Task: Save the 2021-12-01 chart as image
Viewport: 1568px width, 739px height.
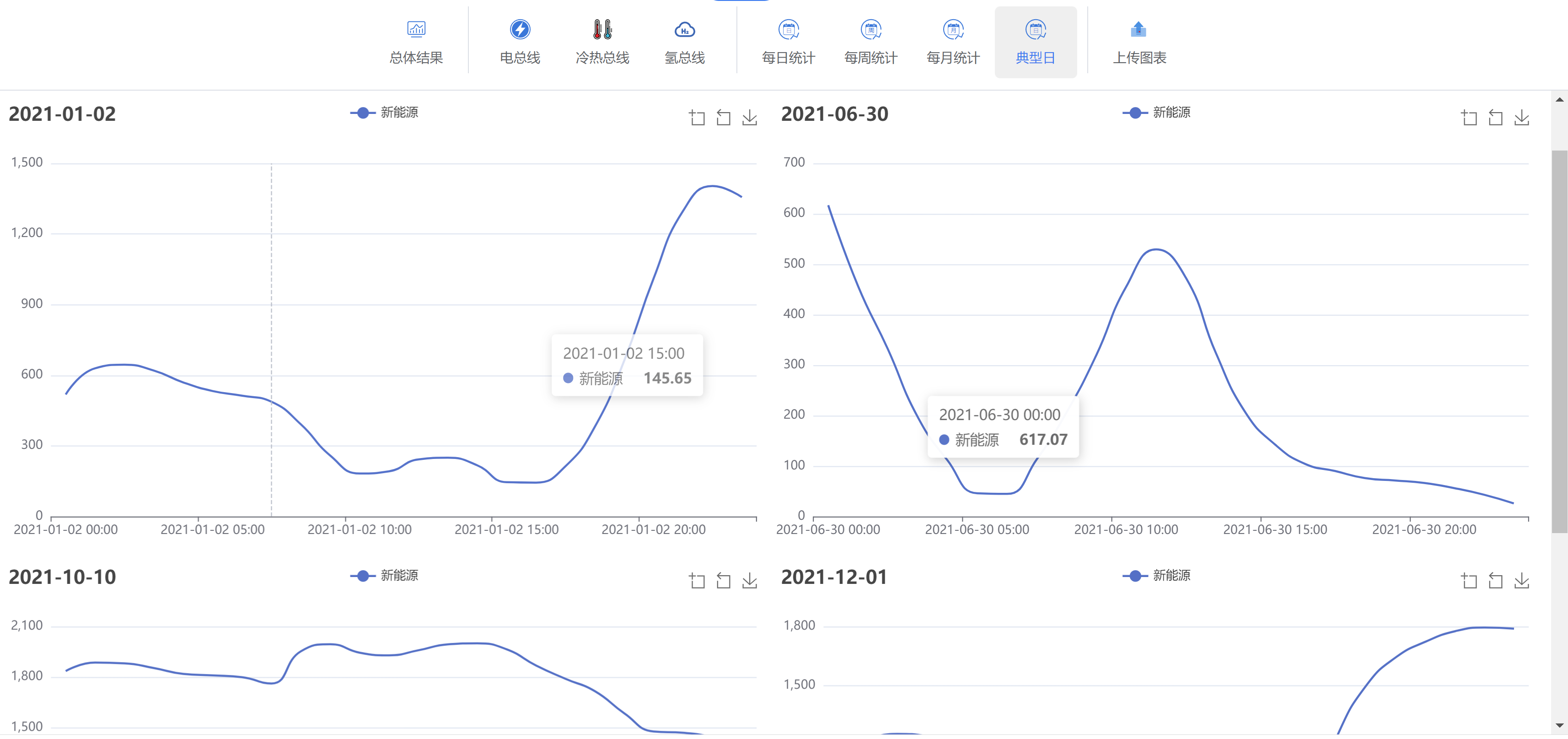Action: (1521, 581)
